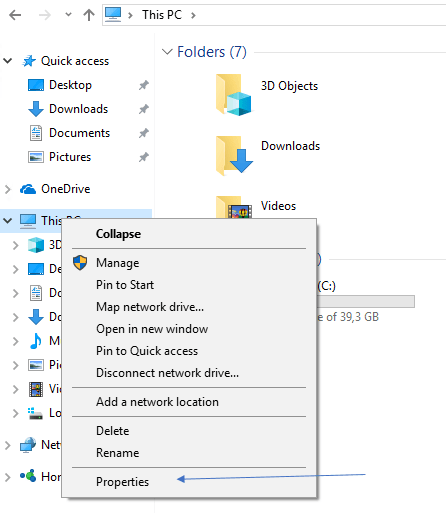Click the C: drive usage bar
The width and height of the screenshot is (446, 513).
coord(366,301)
